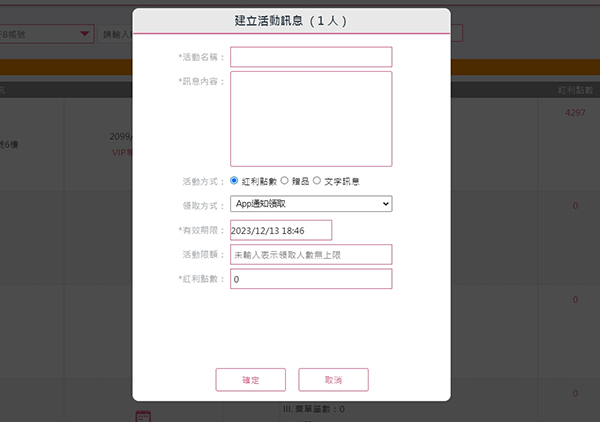Select the 紅利點數 radio option
Viewport: 600px width, 422px height.
point(235,181)
